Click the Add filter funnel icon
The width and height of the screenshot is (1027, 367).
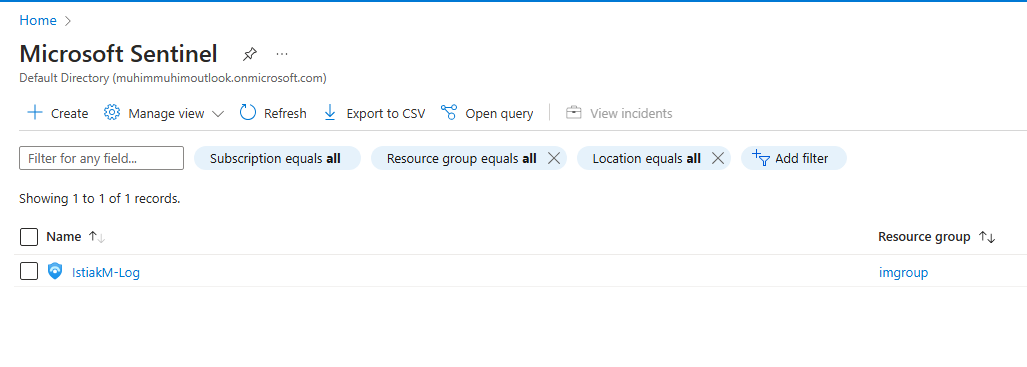click(x=761, y=158)
